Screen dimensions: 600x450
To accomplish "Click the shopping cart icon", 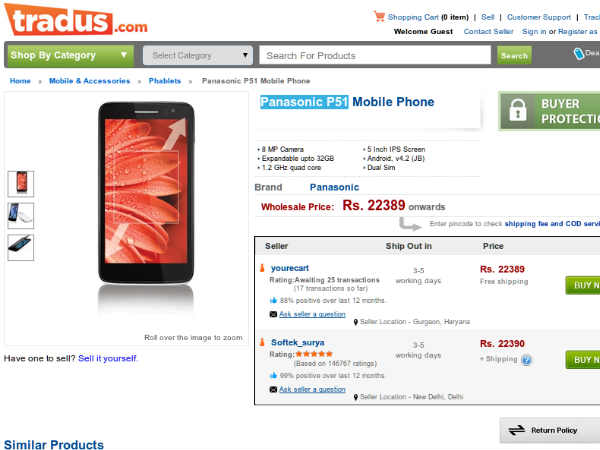I will point(380,16).
